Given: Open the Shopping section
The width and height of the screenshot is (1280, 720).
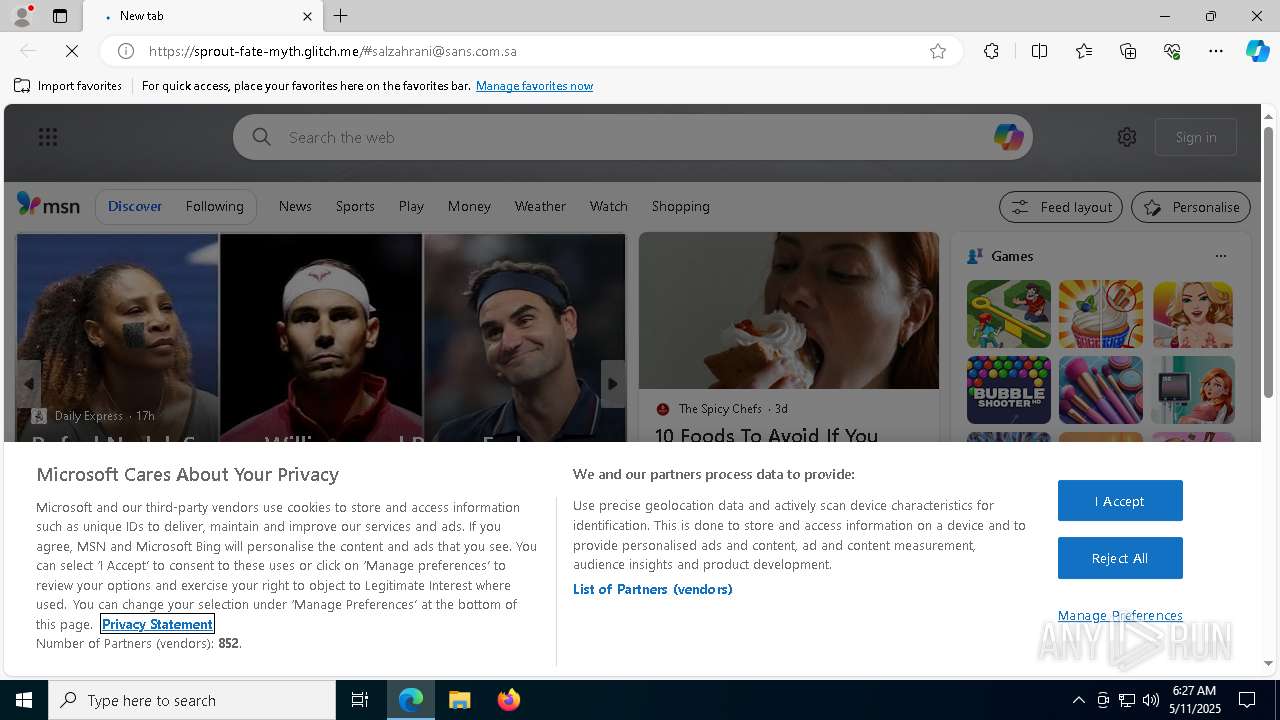Looking at the screenshot, I should (680, 206).
